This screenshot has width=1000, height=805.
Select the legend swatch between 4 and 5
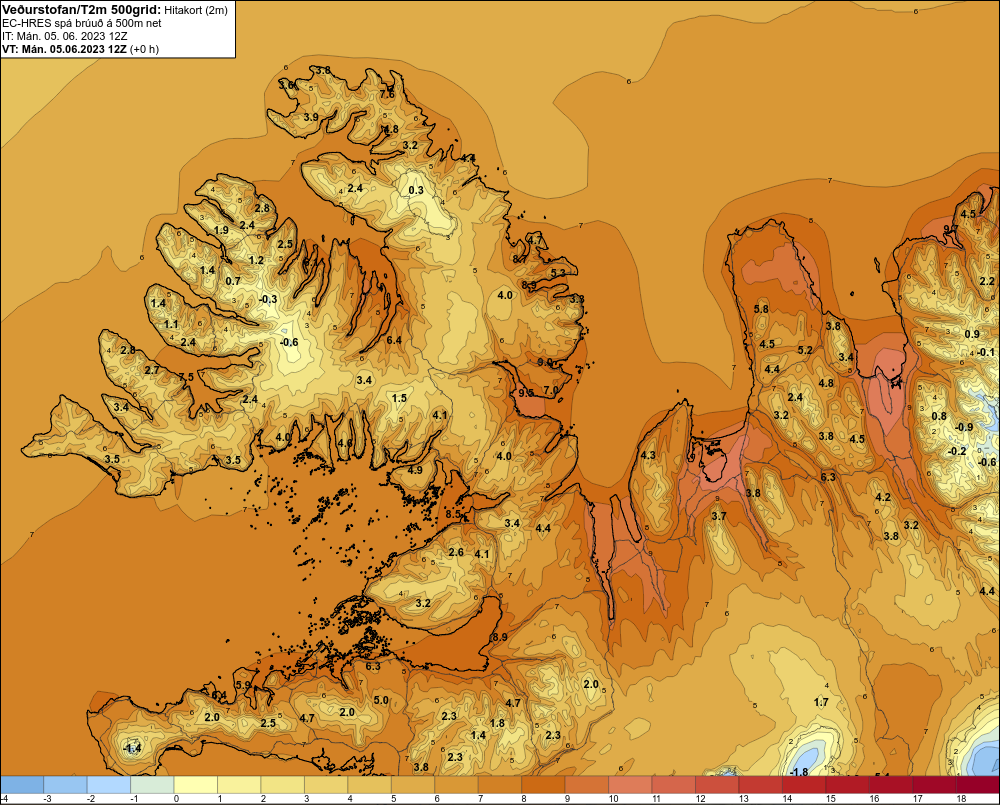tap(369, 785)
